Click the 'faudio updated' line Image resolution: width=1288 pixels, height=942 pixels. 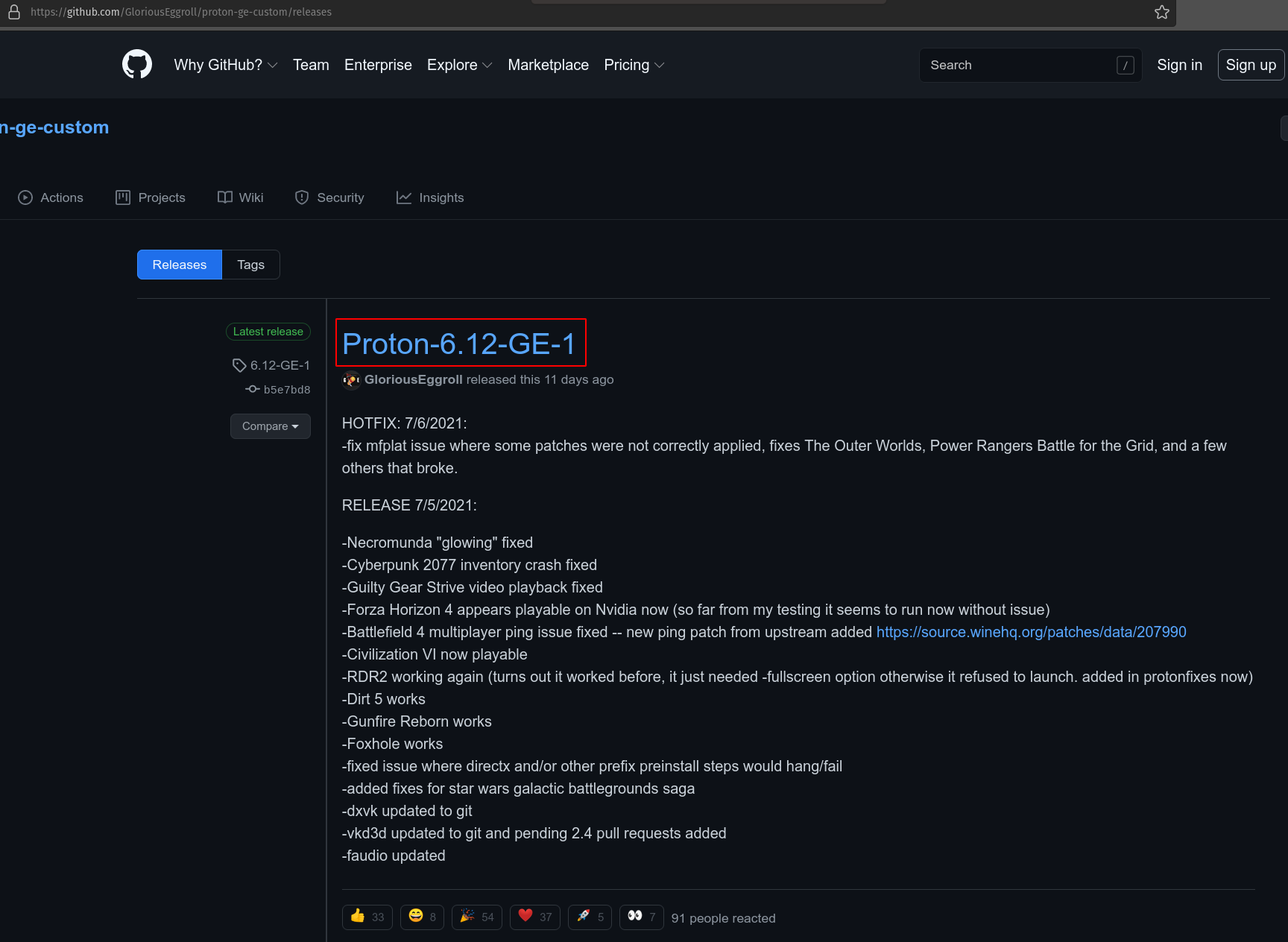(x=394, y=856)
